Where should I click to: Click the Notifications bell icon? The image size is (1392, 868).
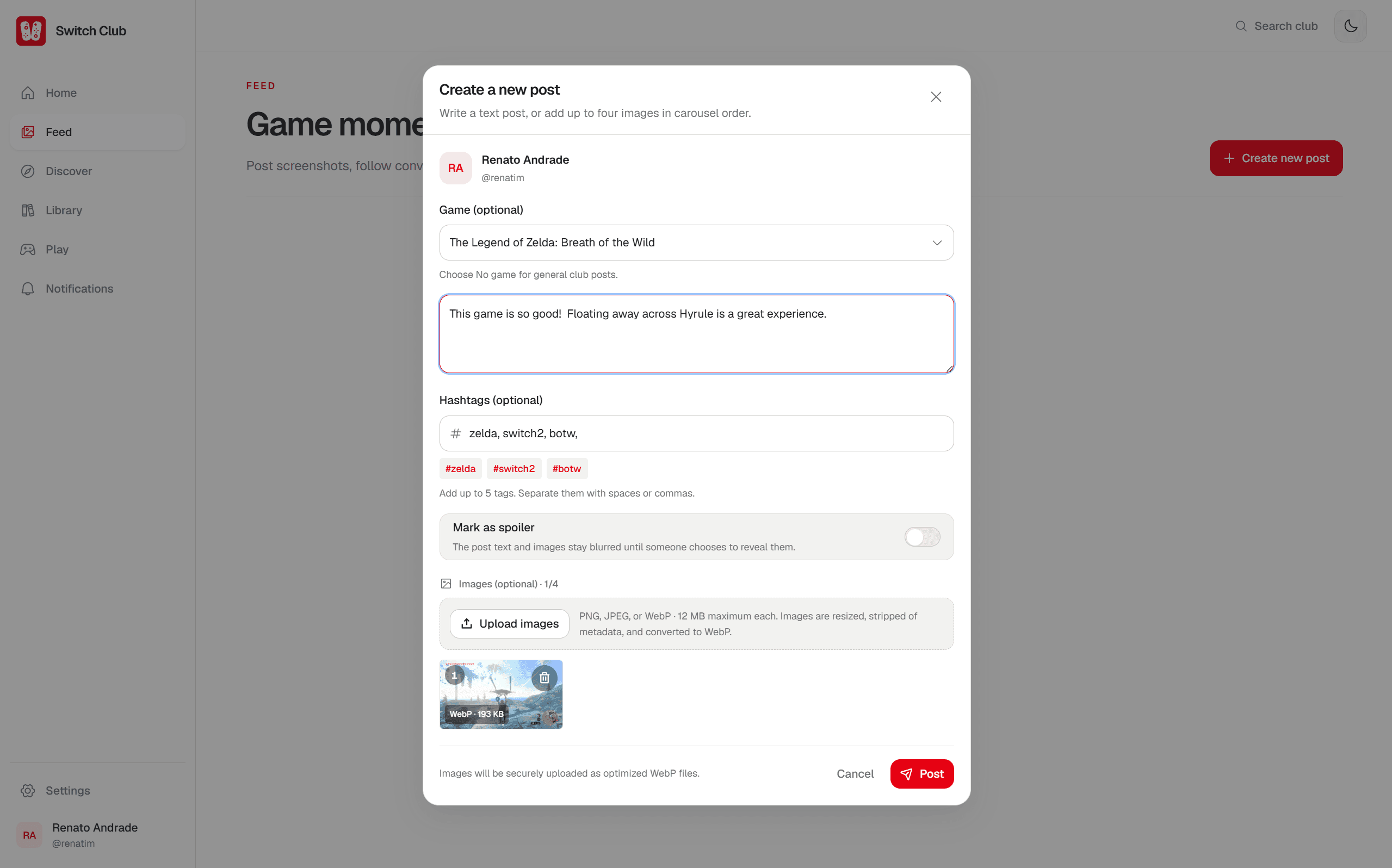click(x=28, y=288)
